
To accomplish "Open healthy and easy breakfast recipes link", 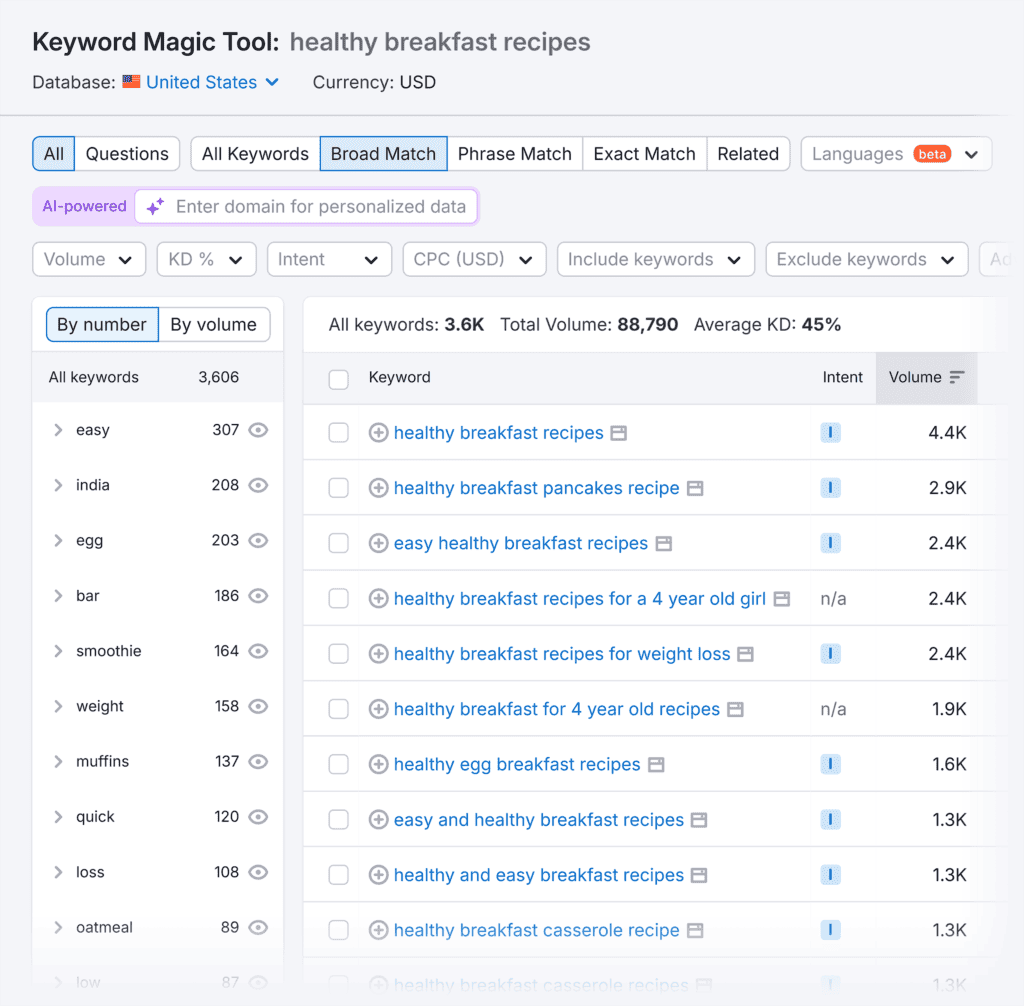I will (x=538, y=875).
